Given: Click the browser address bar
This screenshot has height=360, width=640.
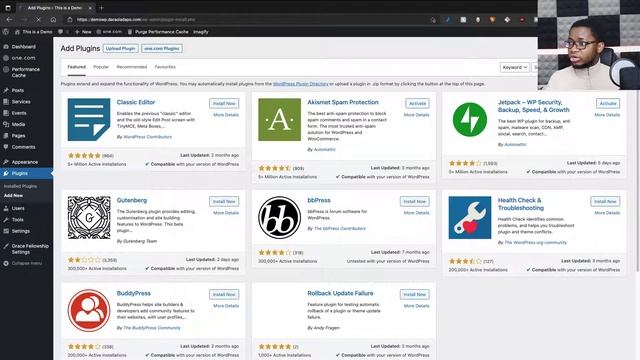Looking at the screenshot, I should 245,20.
